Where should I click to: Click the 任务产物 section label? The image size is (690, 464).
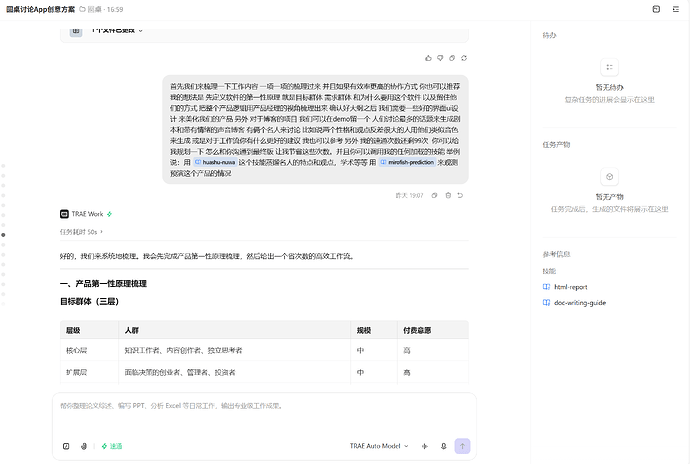tap(556, 145)
